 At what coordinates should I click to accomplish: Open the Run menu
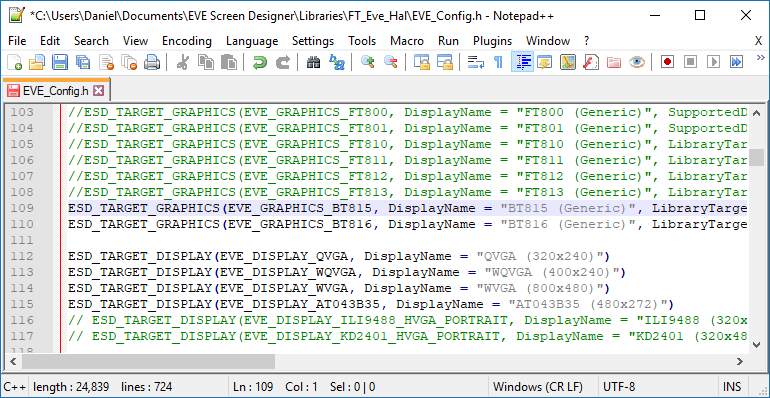click(x=448, y=41)
